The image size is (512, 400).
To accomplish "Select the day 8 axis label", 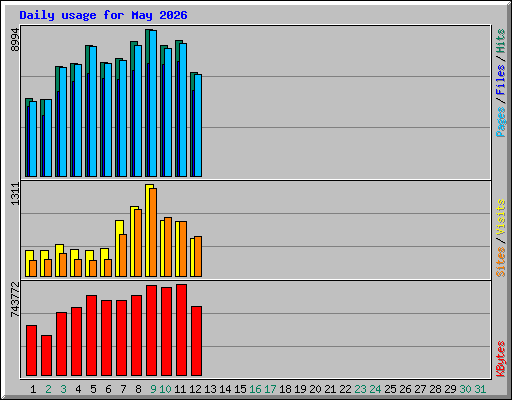I will (x=138, y=389).
